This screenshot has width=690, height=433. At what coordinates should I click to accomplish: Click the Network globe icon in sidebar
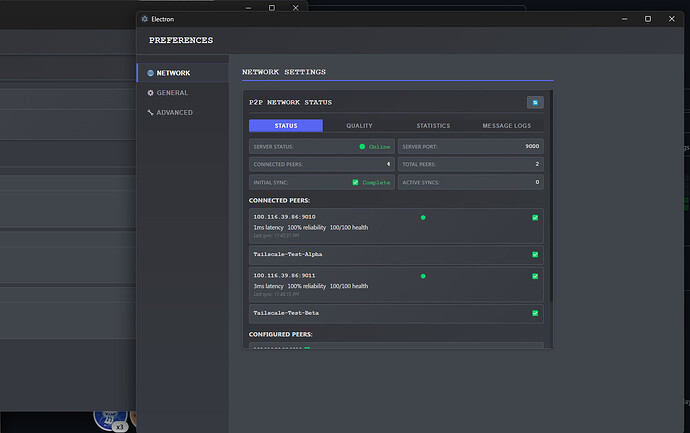pyautogui.click(x=150, y=73)
